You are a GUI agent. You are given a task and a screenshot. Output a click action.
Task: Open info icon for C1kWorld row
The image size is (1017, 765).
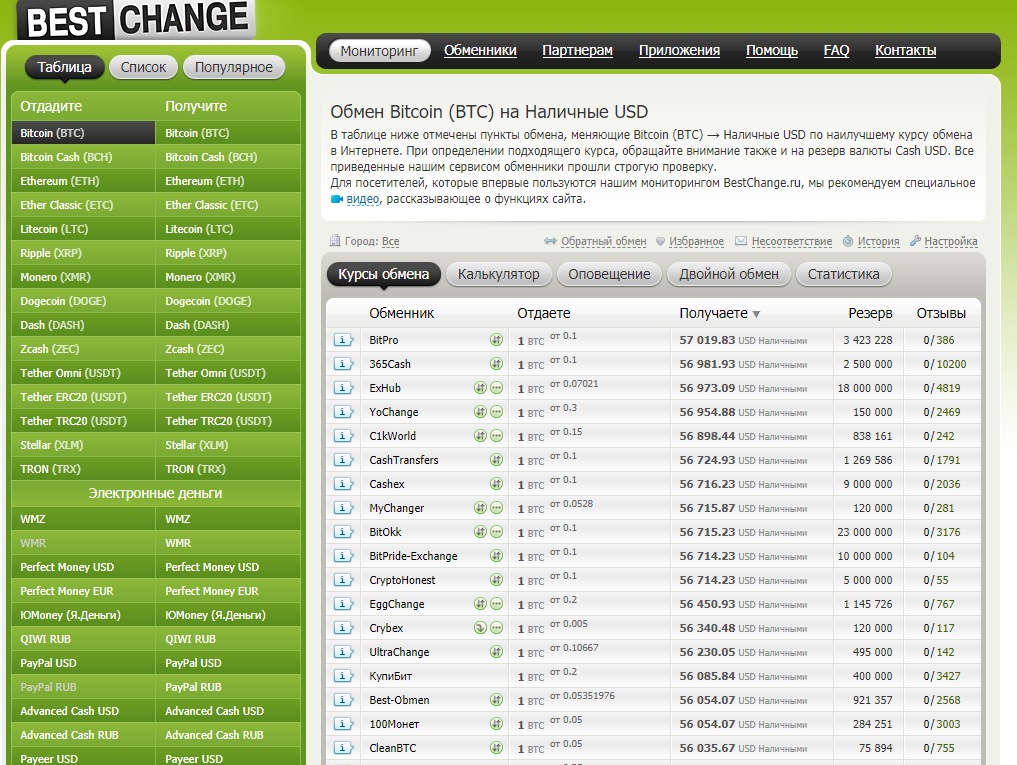pos(343,436)
